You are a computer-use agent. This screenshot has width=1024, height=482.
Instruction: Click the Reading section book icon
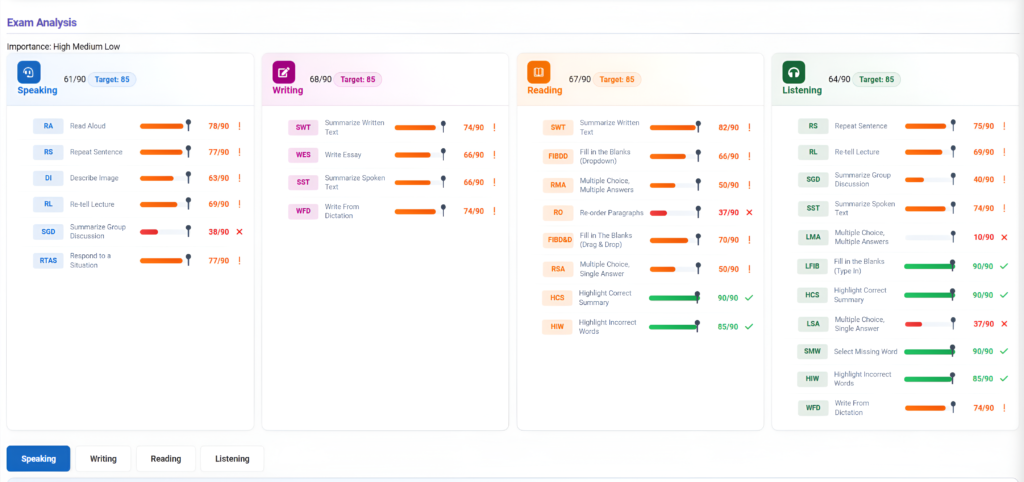point(539,72)
